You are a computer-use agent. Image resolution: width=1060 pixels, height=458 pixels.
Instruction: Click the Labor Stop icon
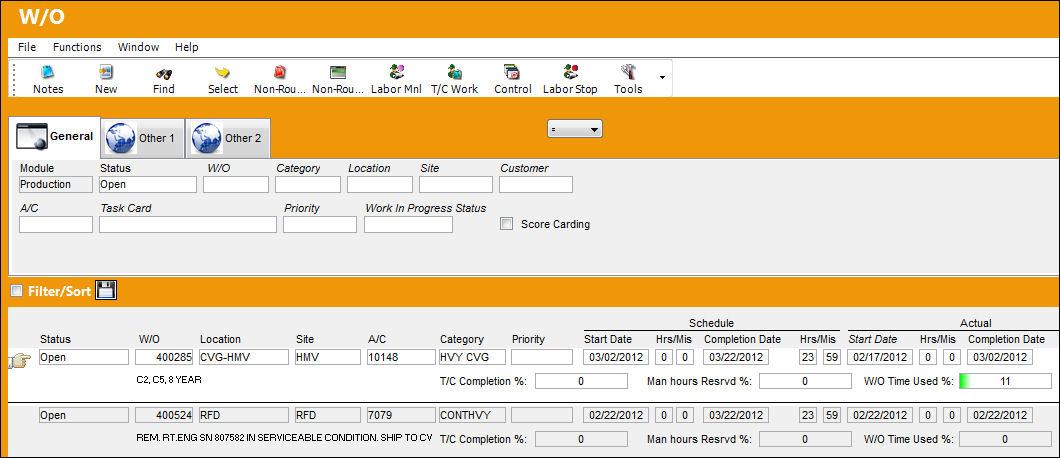point(571,72)
